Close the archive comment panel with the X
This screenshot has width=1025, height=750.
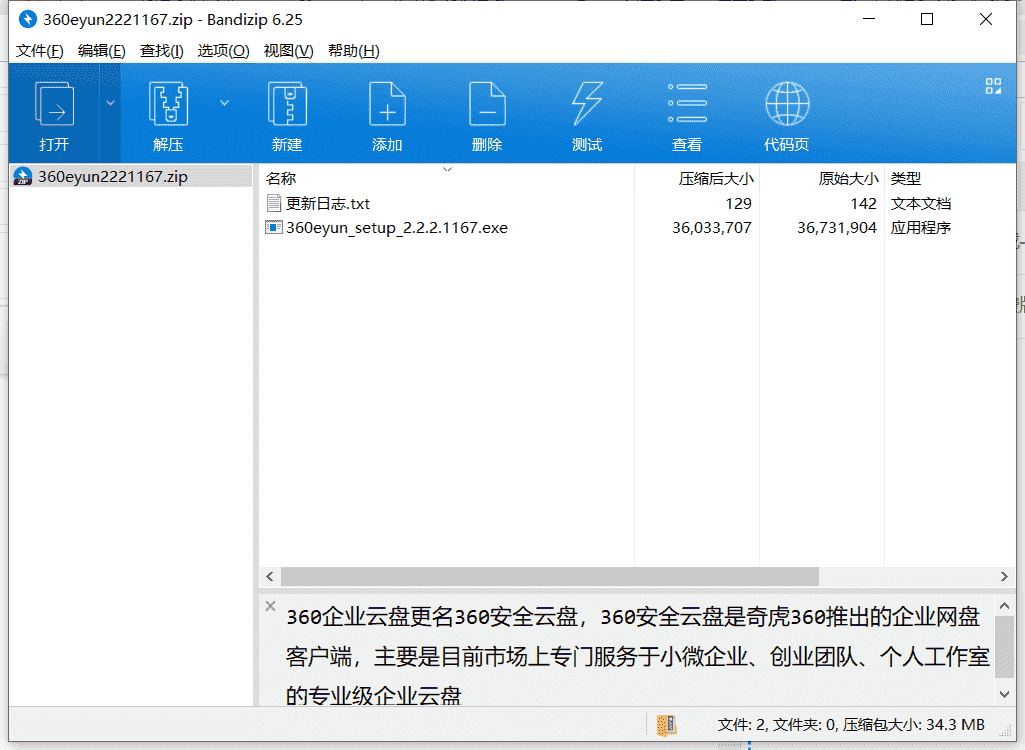point(271,606)
